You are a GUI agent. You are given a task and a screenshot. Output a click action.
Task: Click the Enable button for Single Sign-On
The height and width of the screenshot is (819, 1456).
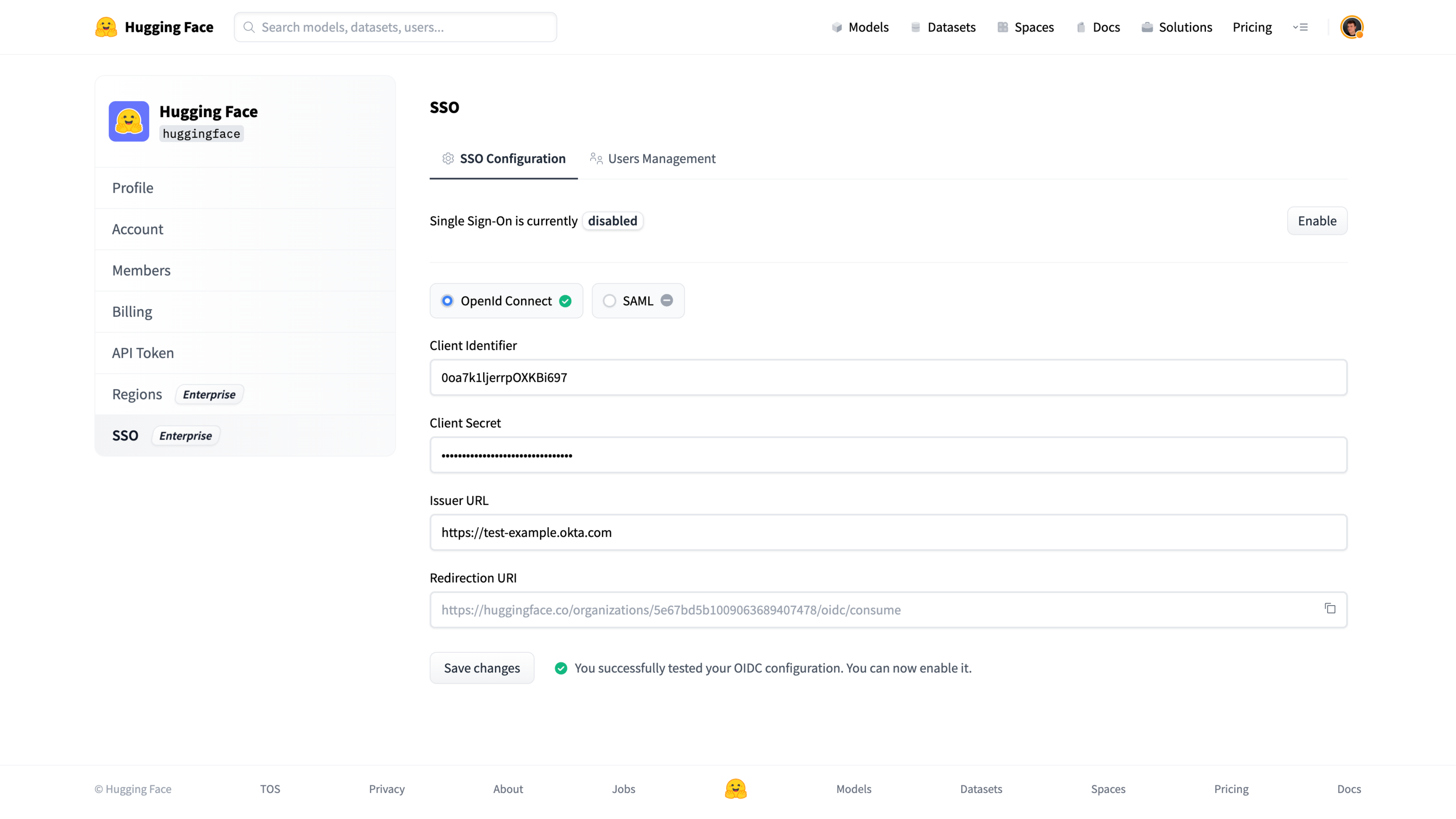[x=1317, y=220]
